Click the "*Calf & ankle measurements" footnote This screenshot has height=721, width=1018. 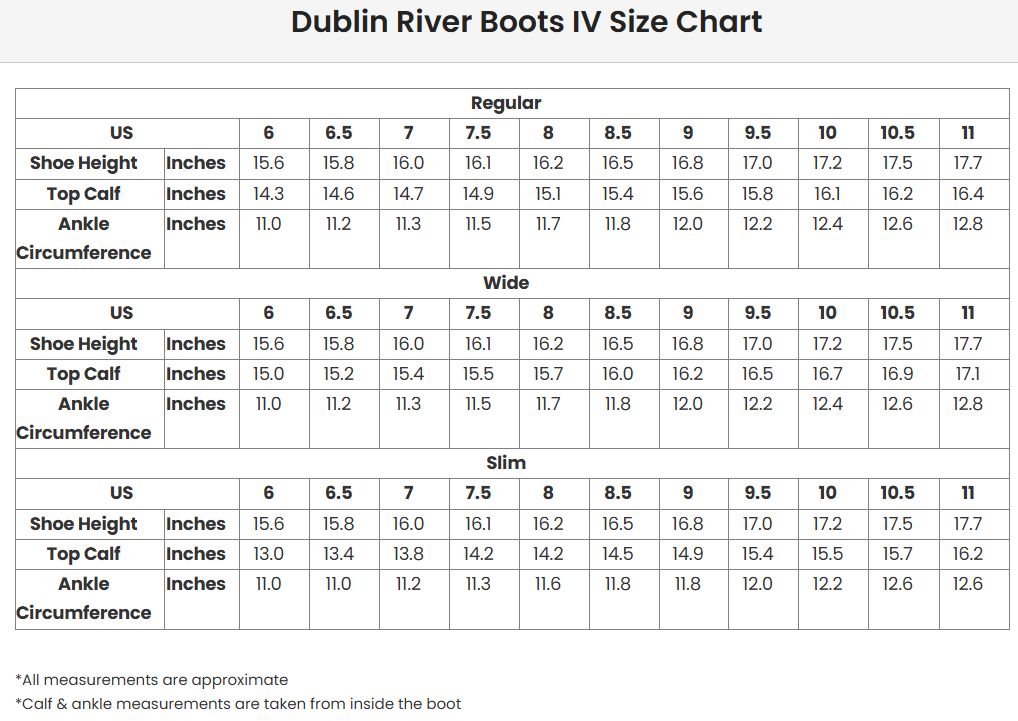(x=238, y=704)
